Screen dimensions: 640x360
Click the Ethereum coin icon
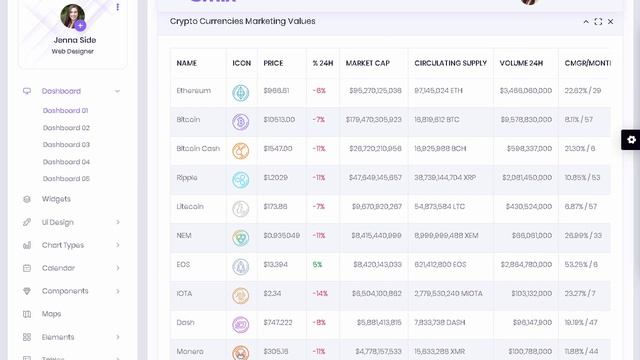(240, 93)
